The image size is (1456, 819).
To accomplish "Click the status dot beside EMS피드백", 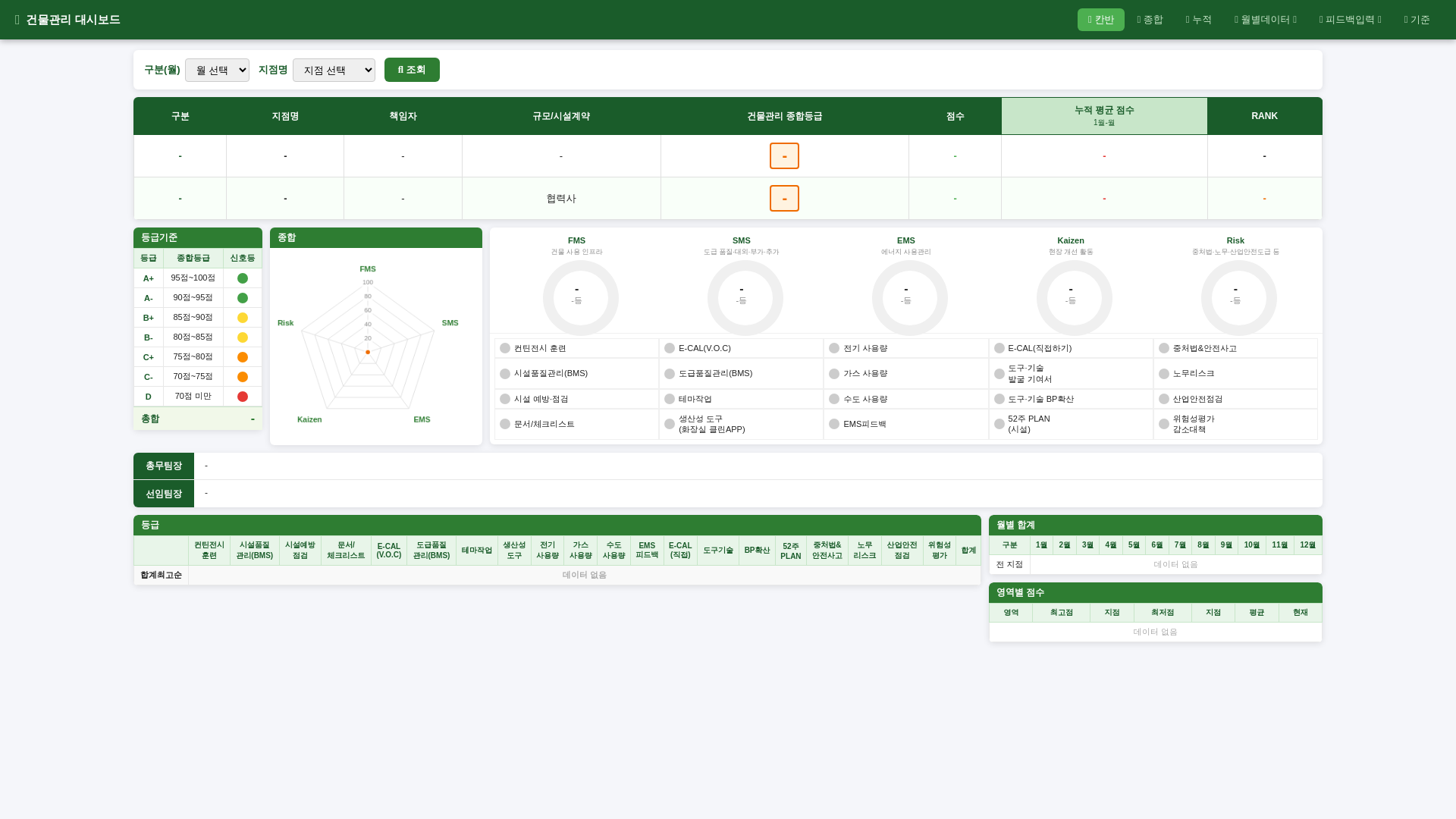I will pos(834,424).
